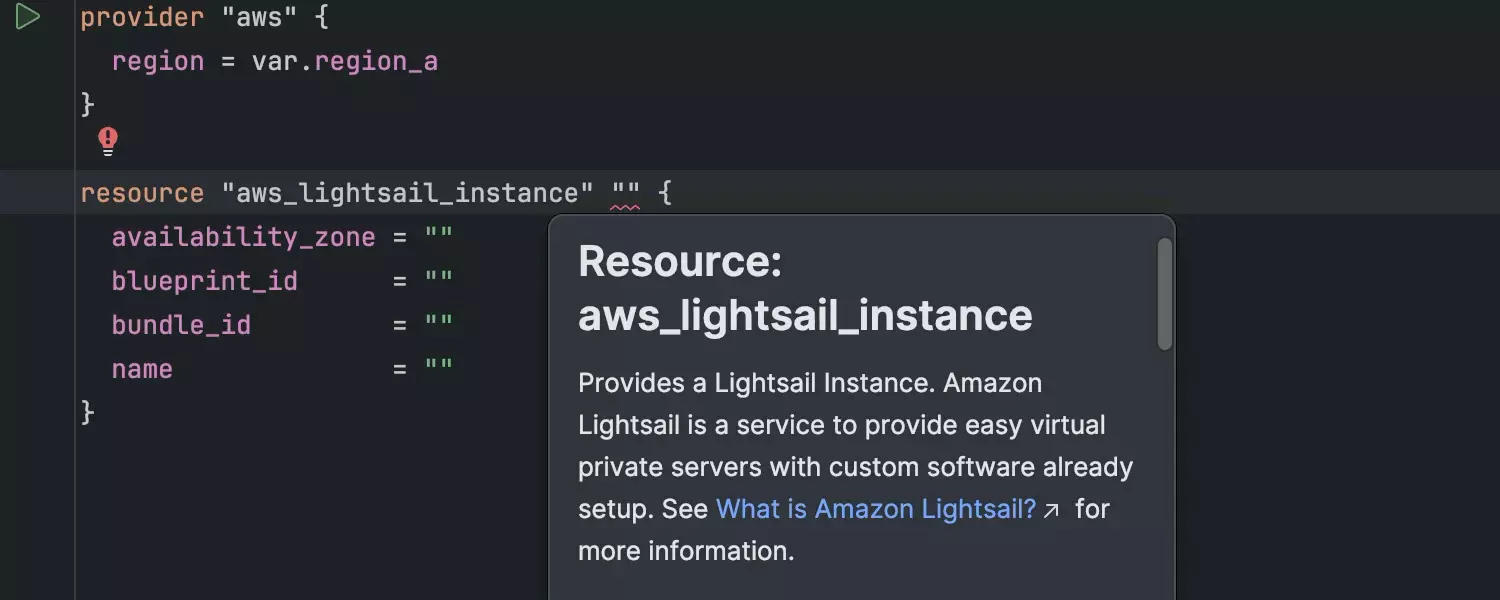Click the "aws" provider name string
This screenshot has height=600, width=1500.
259,18
